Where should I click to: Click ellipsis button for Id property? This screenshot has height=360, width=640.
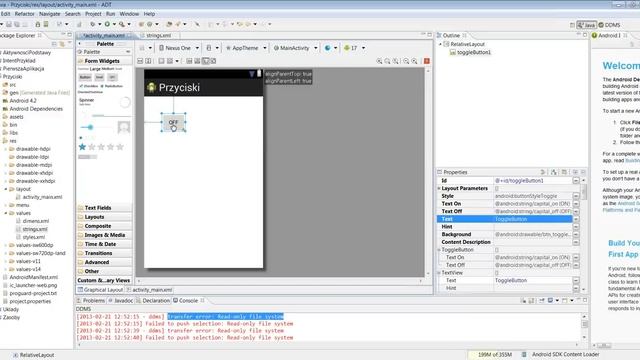(x=576, y=180)
